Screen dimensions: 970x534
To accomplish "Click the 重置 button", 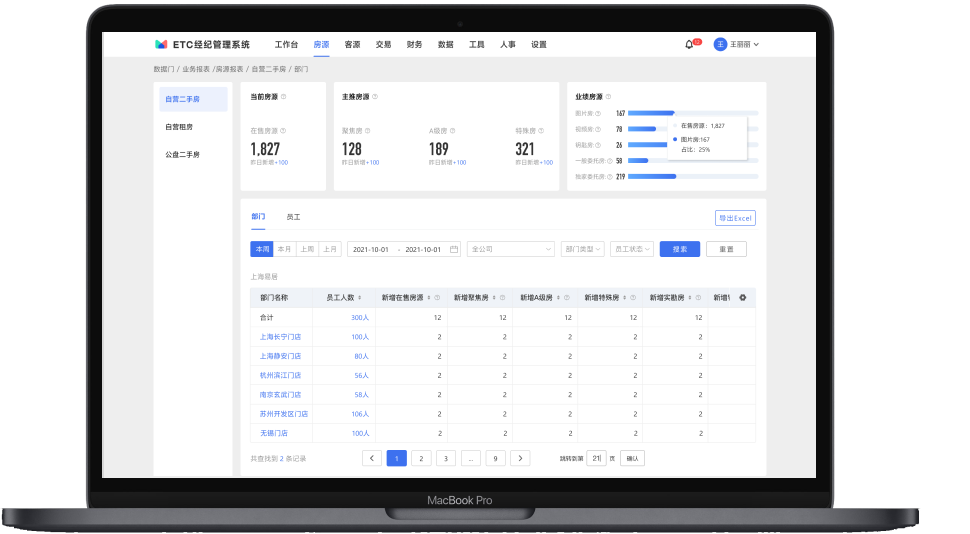I will (x=726, y=249).
